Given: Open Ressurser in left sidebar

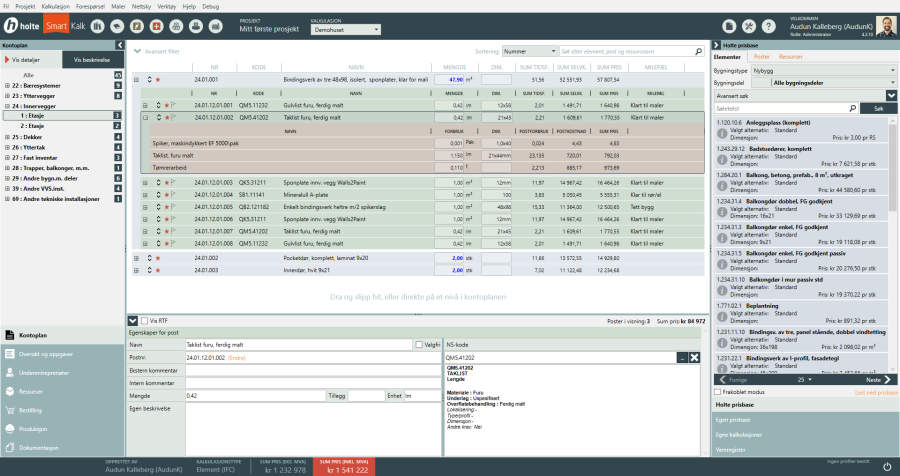Looking at the screenshot, I should click(30, 391).
